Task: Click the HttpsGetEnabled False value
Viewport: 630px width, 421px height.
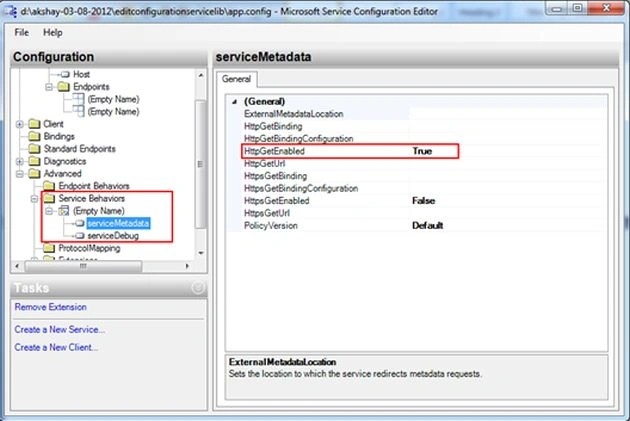Action: [423, 200]
